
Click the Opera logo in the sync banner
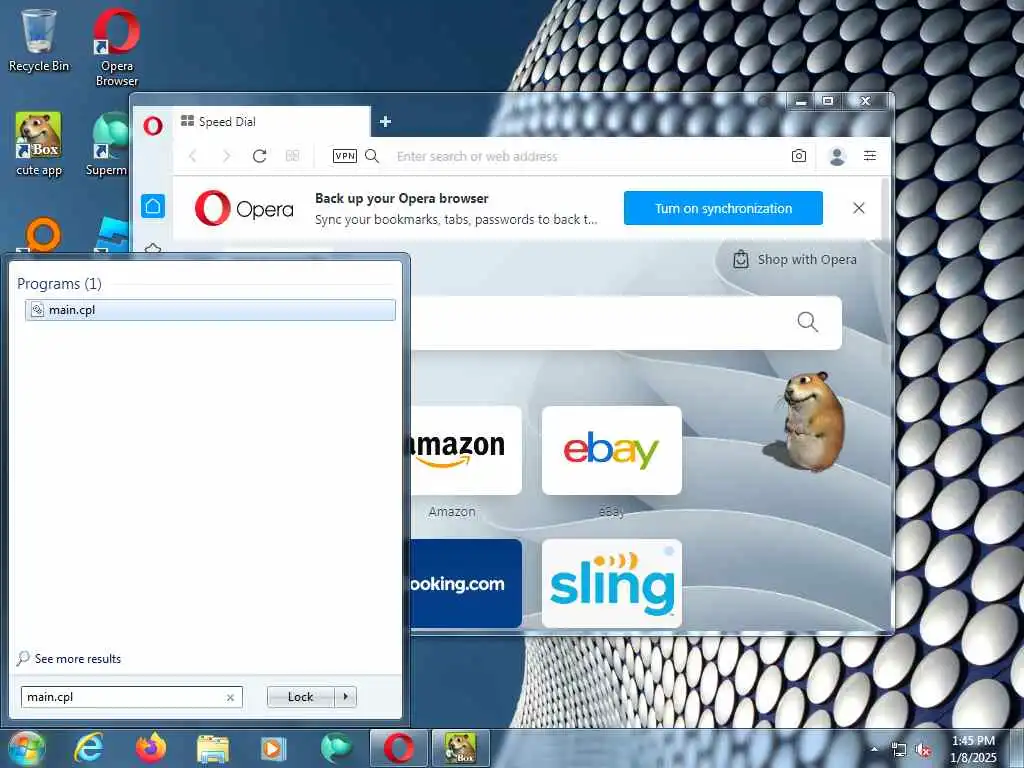[x=244, y=208]
